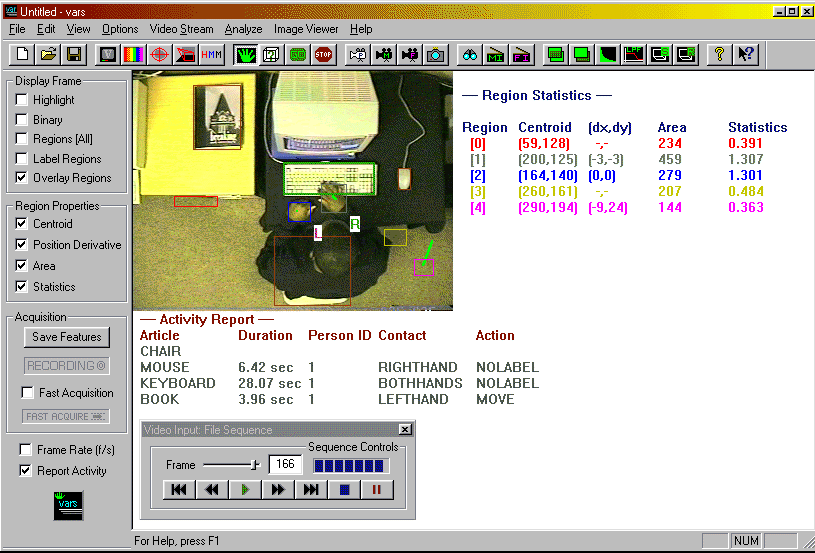
Task: Click the HMM toolbar button
Action: [211, 54]
